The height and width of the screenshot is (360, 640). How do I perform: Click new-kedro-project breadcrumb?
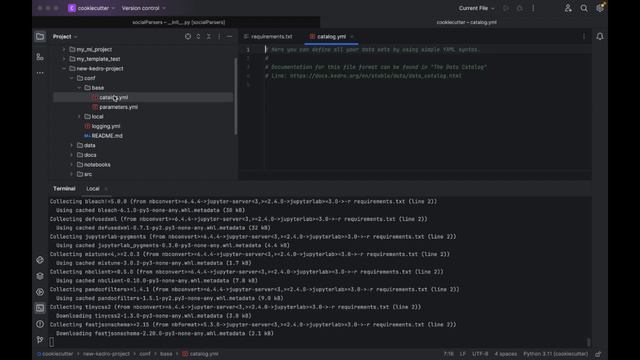point(106,354)
